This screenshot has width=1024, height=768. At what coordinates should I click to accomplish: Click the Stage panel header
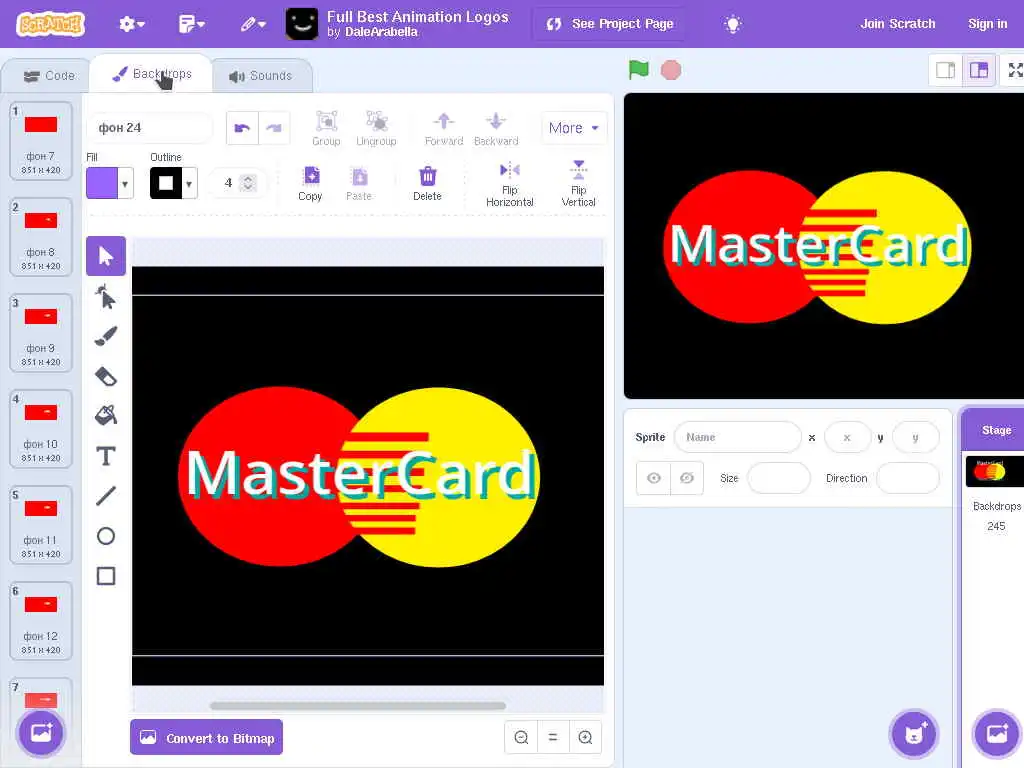(x=995, y=430)
